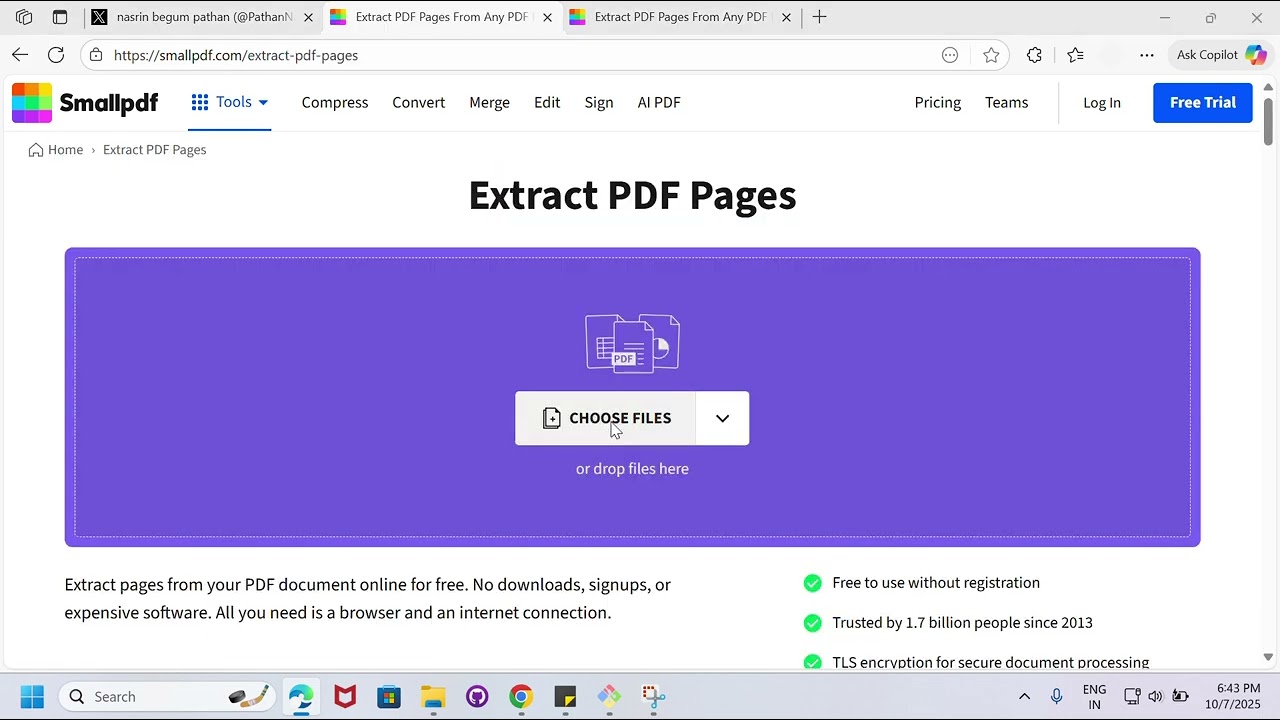Go to Home breadcrumb link
Screen dimensions: 1280x720
tap(56, 150)
